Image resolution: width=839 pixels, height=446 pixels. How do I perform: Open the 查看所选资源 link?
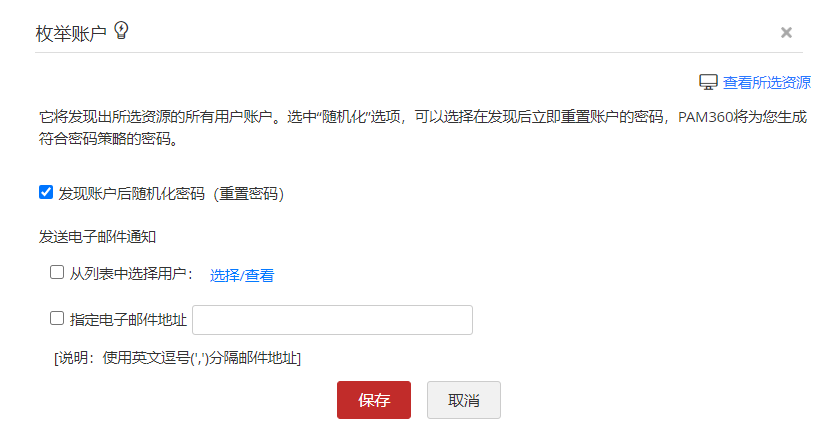click(x=767, y=82)
